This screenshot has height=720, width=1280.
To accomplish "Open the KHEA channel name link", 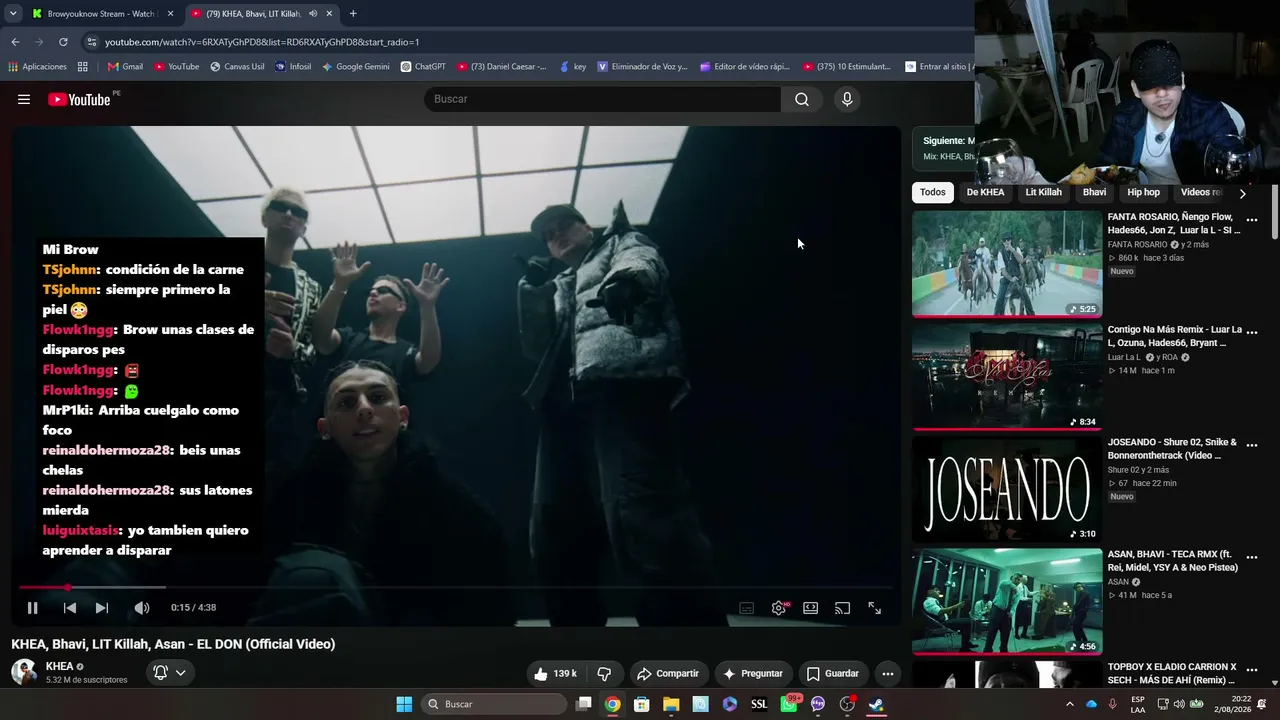I will [59, 666].
